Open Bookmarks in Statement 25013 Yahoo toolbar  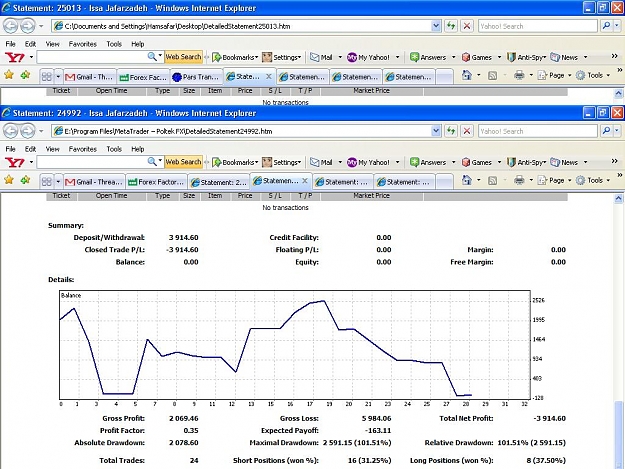(x=235, y=57)
